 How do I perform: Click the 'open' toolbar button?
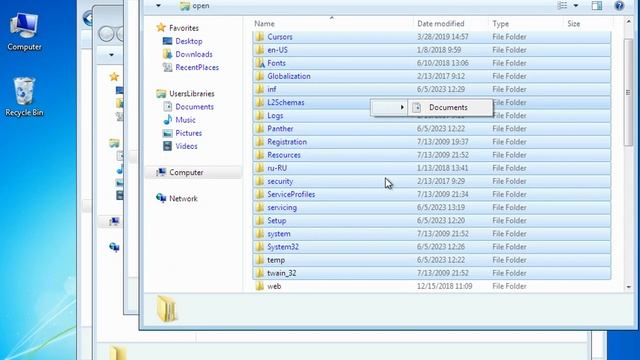(x=195, y=6)
